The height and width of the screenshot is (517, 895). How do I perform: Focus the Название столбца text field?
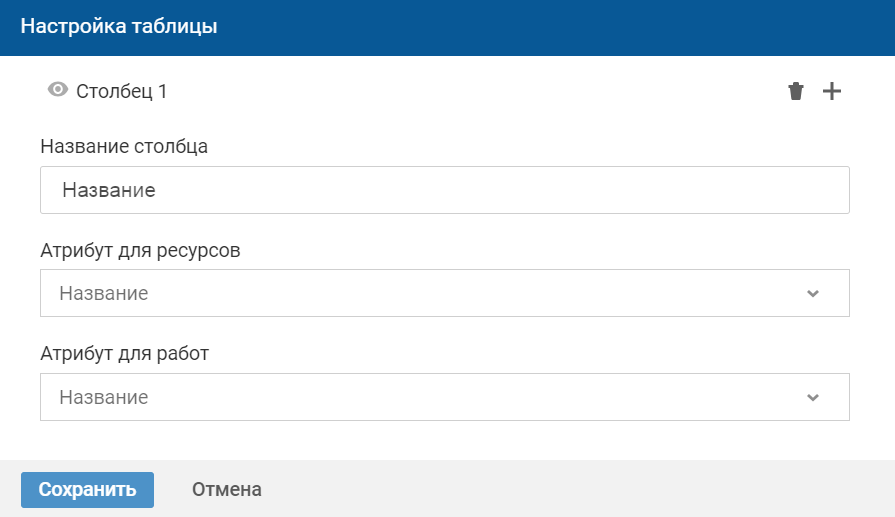coord(445,190)
